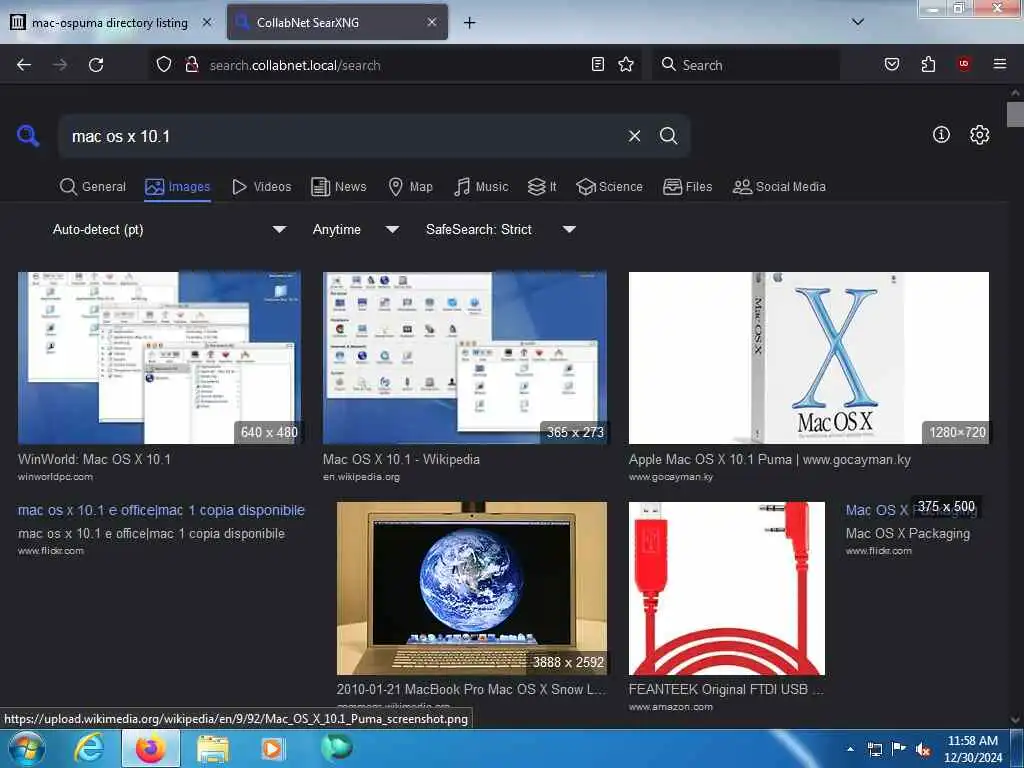This screenshot has width=1024, height=768.
Task: Go back with the browser back arrow
Action: [x=24, y=65]
